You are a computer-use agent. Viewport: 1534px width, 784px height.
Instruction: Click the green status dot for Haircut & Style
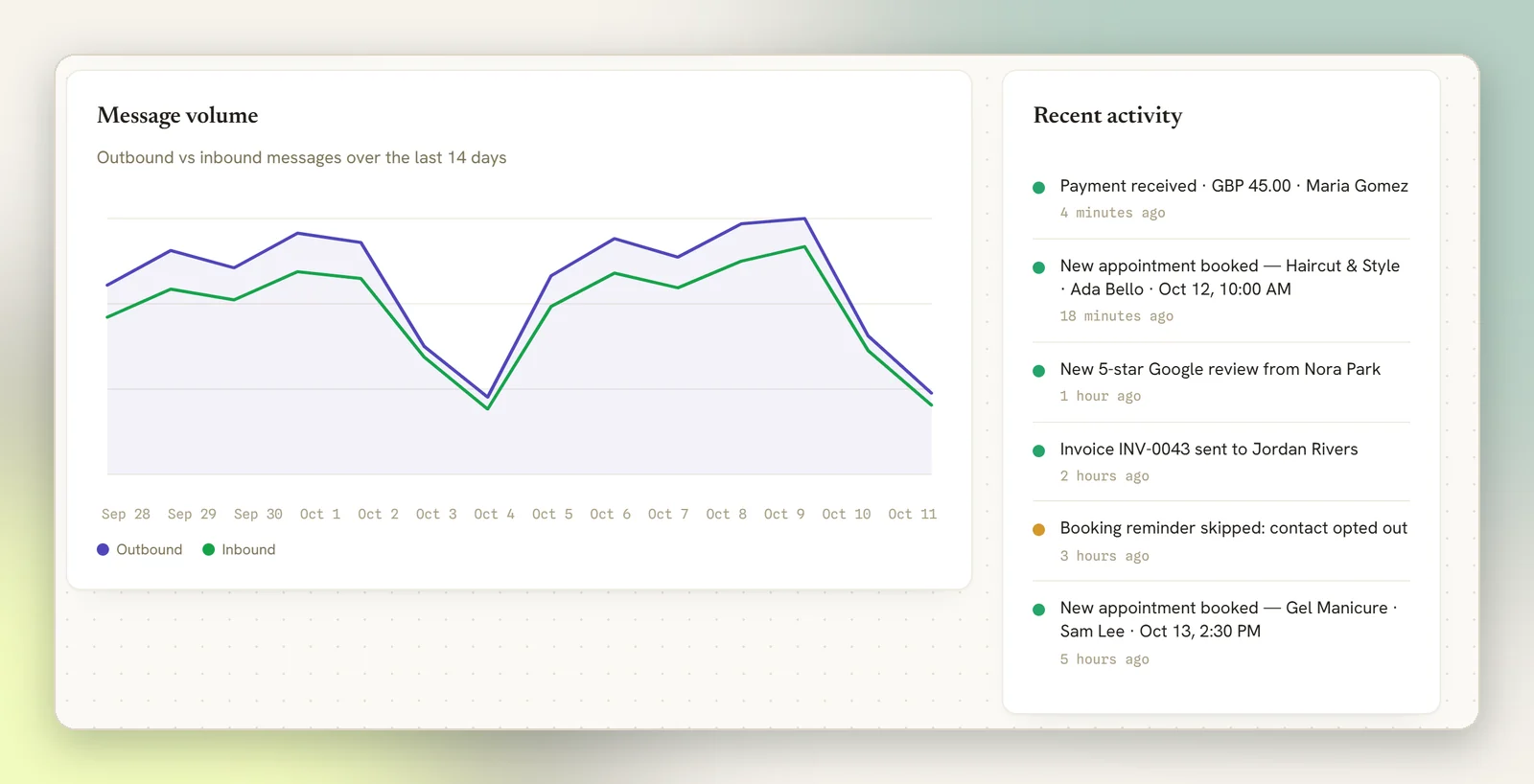(x=1038, y=267)
